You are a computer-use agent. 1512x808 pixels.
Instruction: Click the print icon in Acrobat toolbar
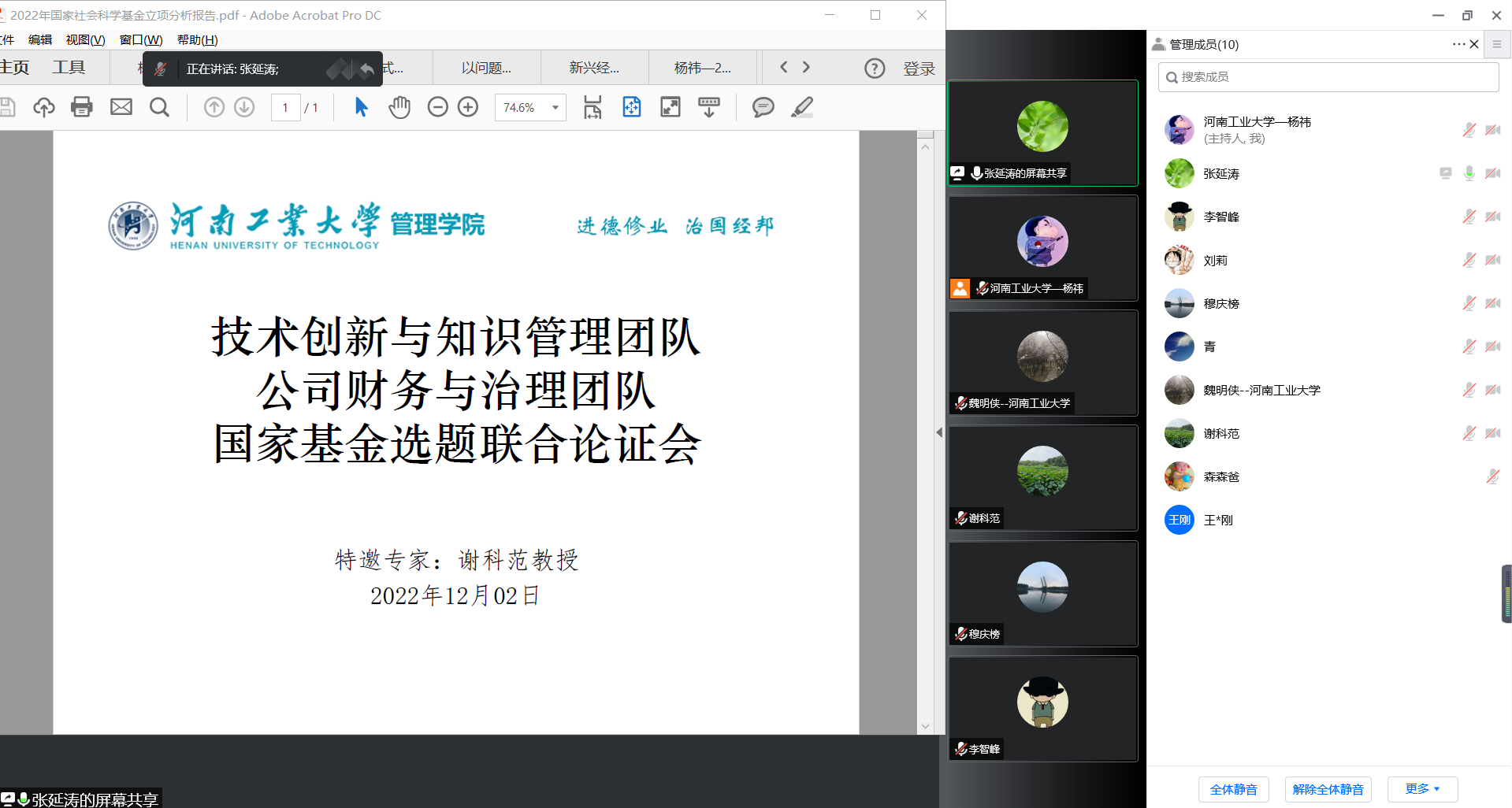(82, 107)
